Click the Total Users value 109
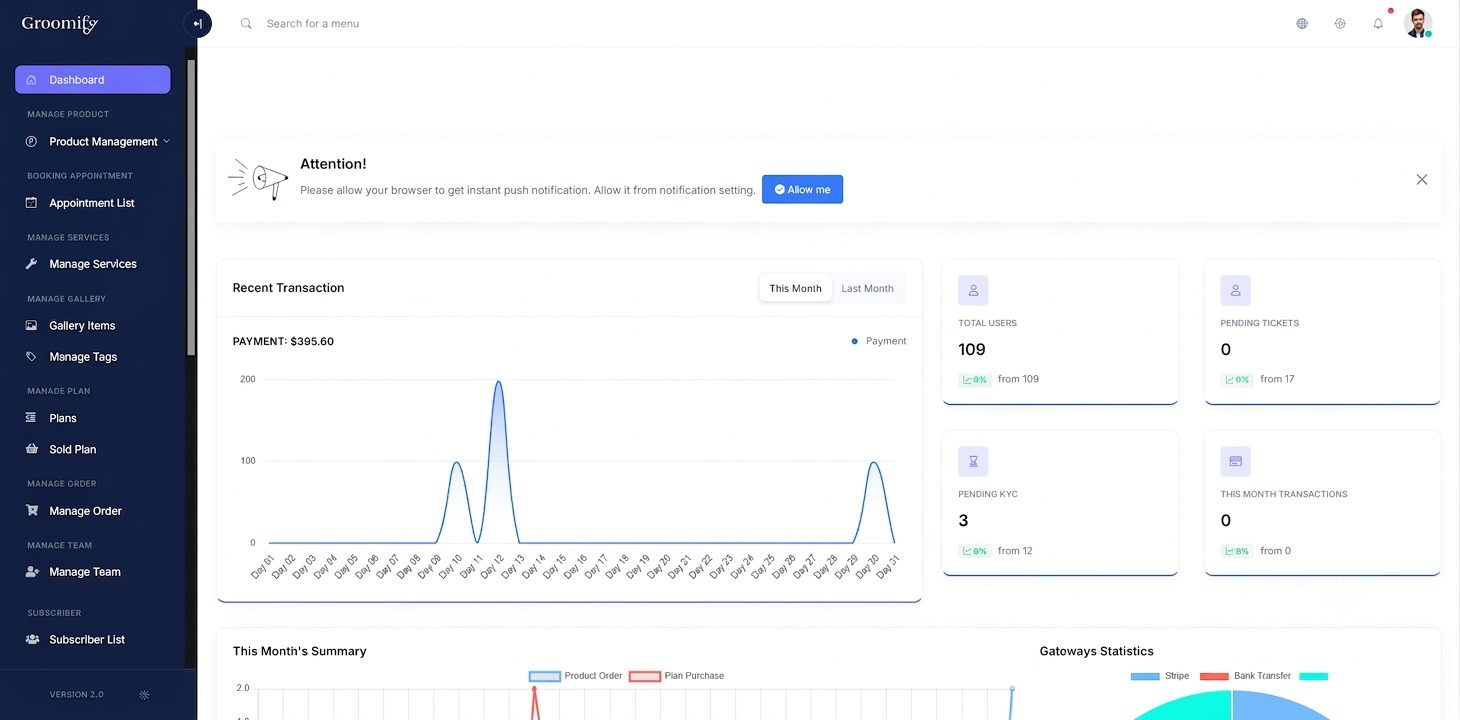The width and height of the screenshot is (1460, 720). 972,350
